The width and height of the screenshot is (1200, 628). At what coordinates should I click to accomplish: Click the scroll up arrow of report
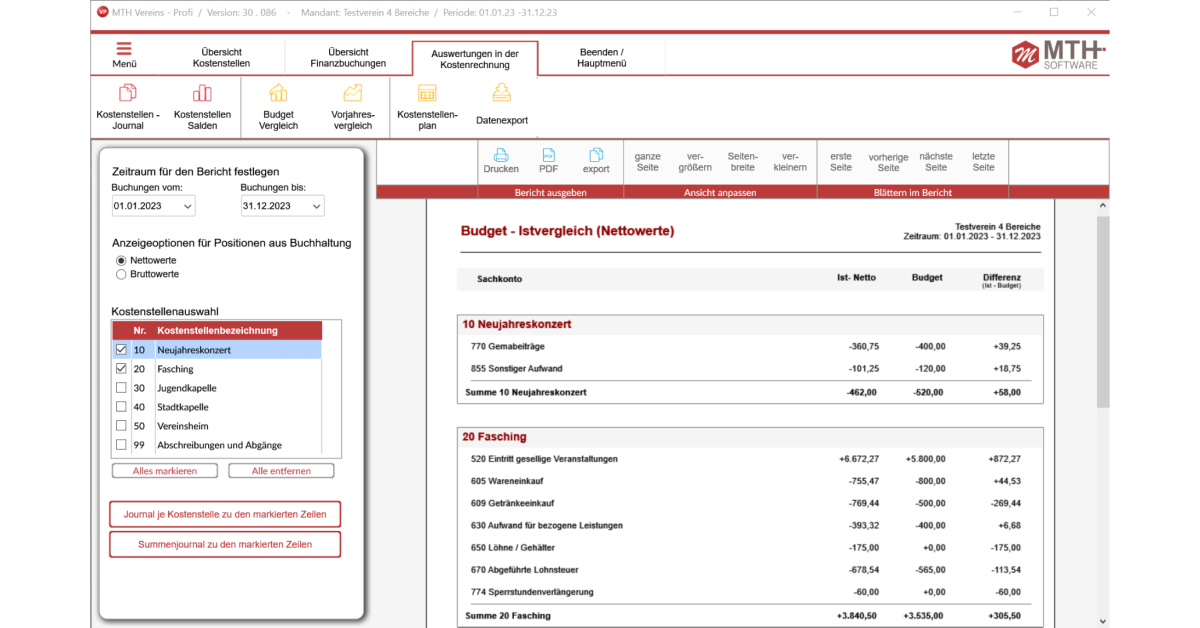point(1103,206)
